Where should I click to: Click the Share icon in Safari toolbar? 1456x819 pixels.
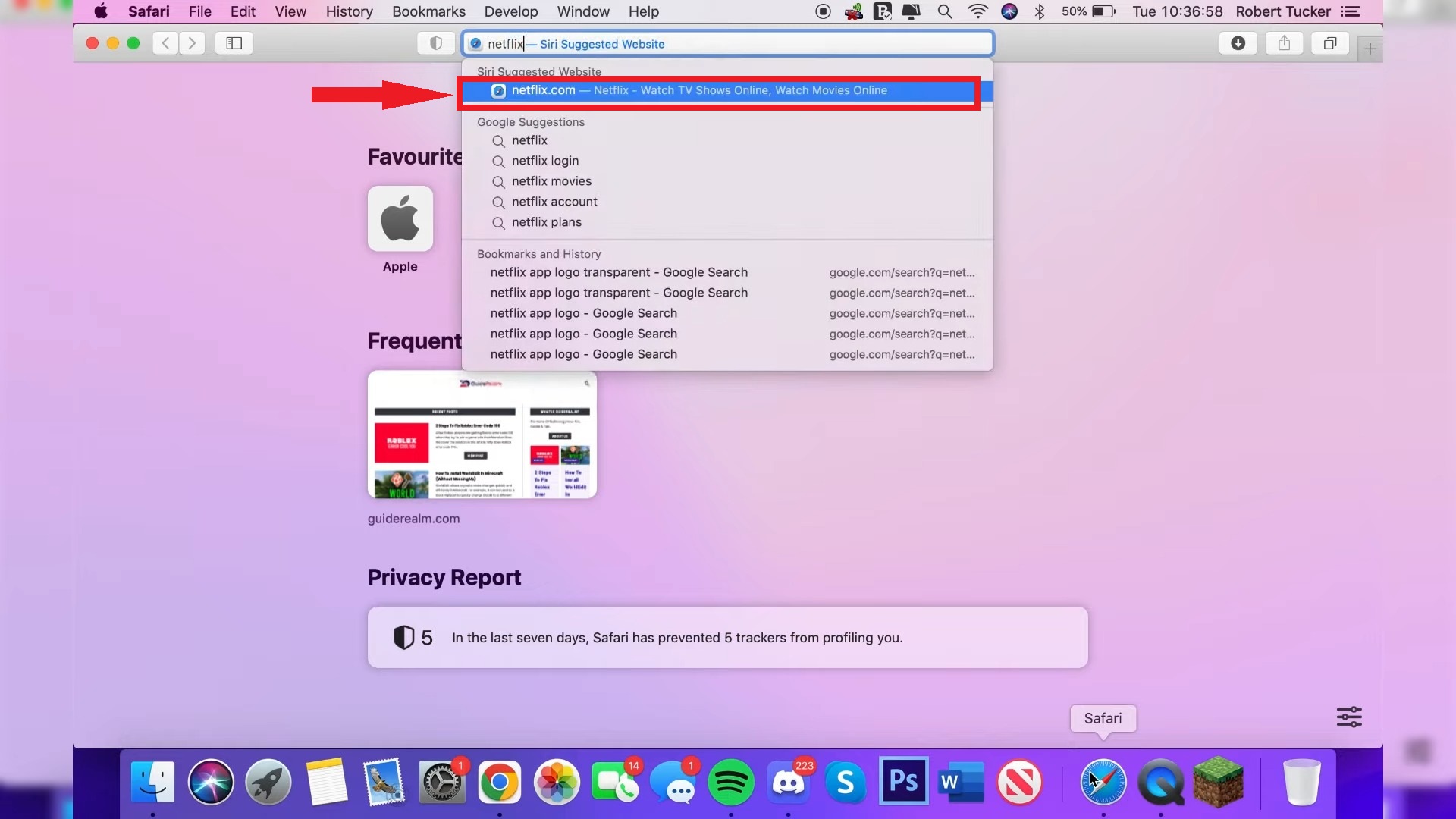pyautogui.click(x=1284, y=43)
